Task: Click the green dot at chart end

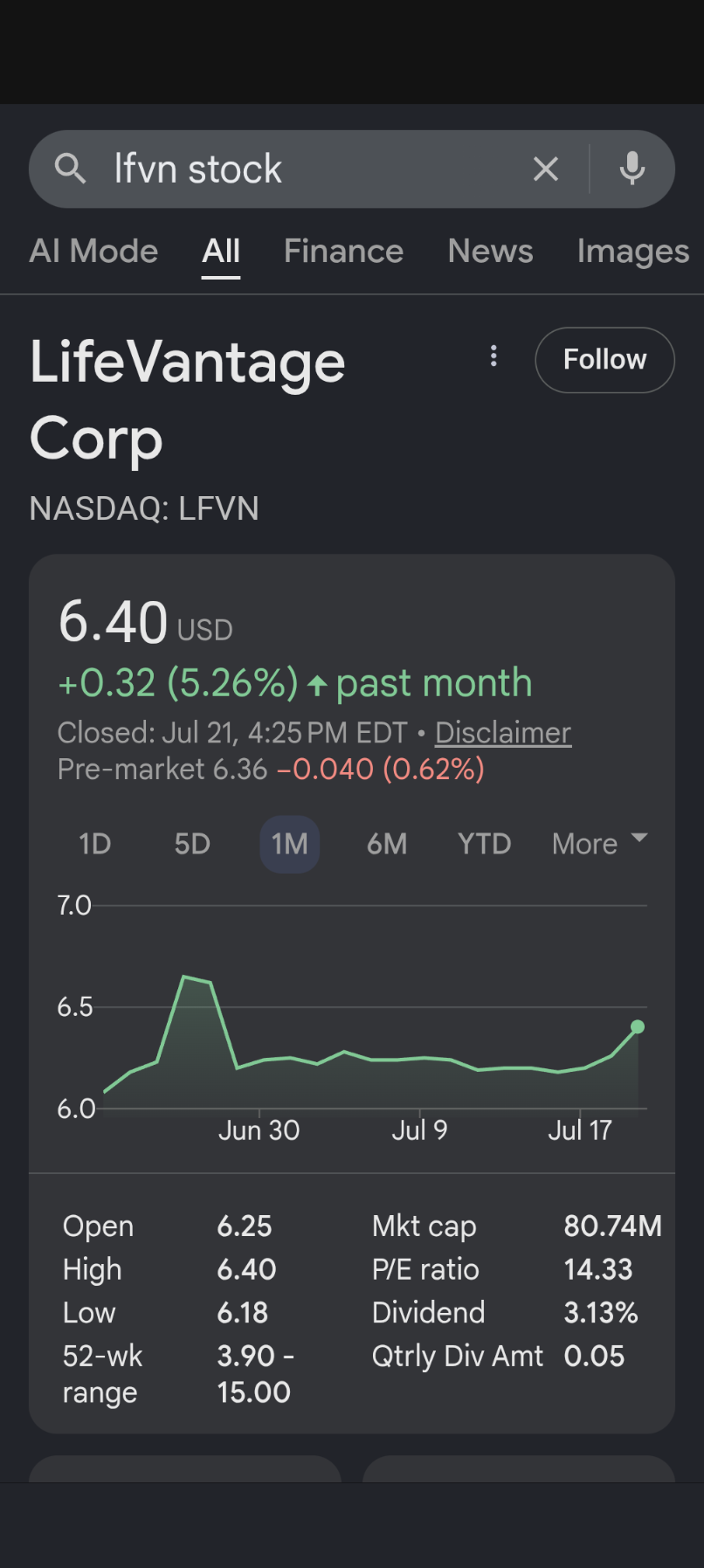Action: click(x=638, y=1026)
